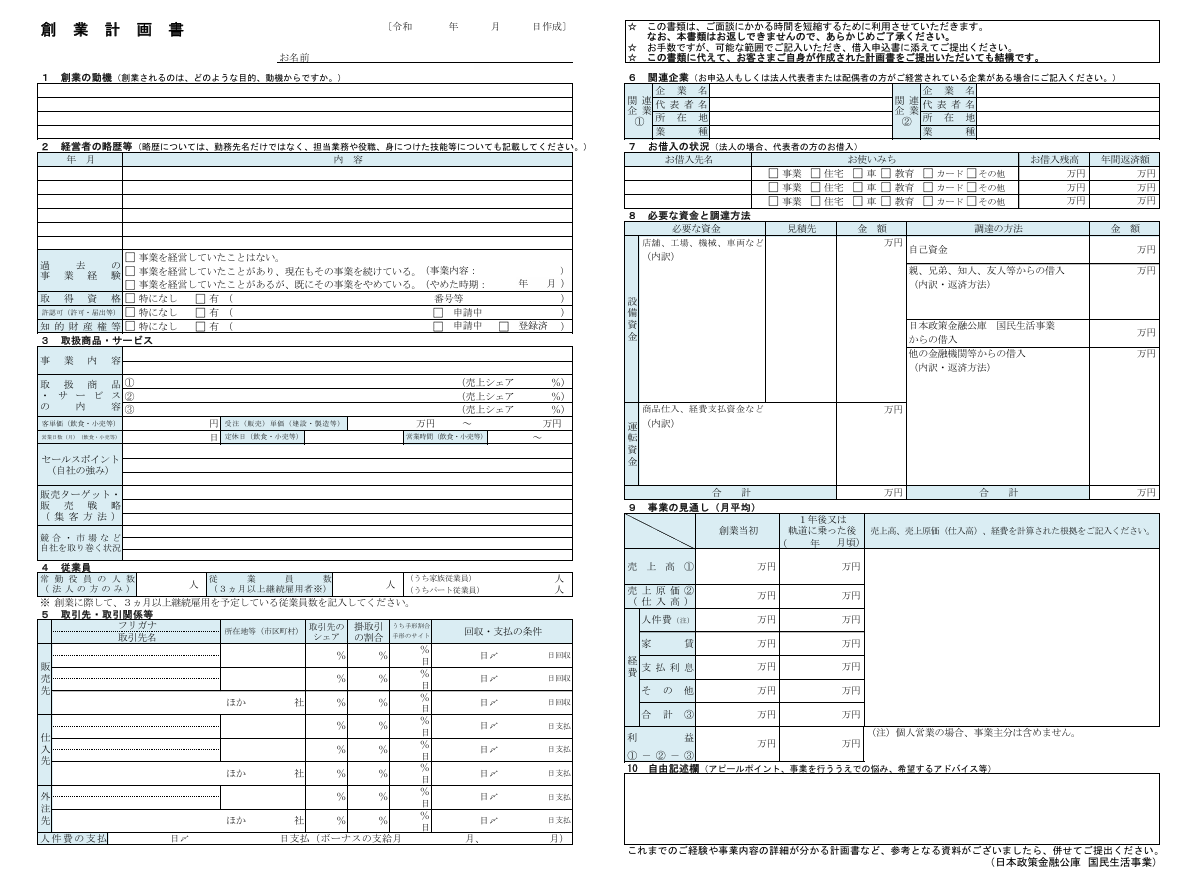Image resolution: width=1201 pixels, height=876 pixels.
Task: Check 'その他' checkbox in third お借入 row
Action: (970, 201)
